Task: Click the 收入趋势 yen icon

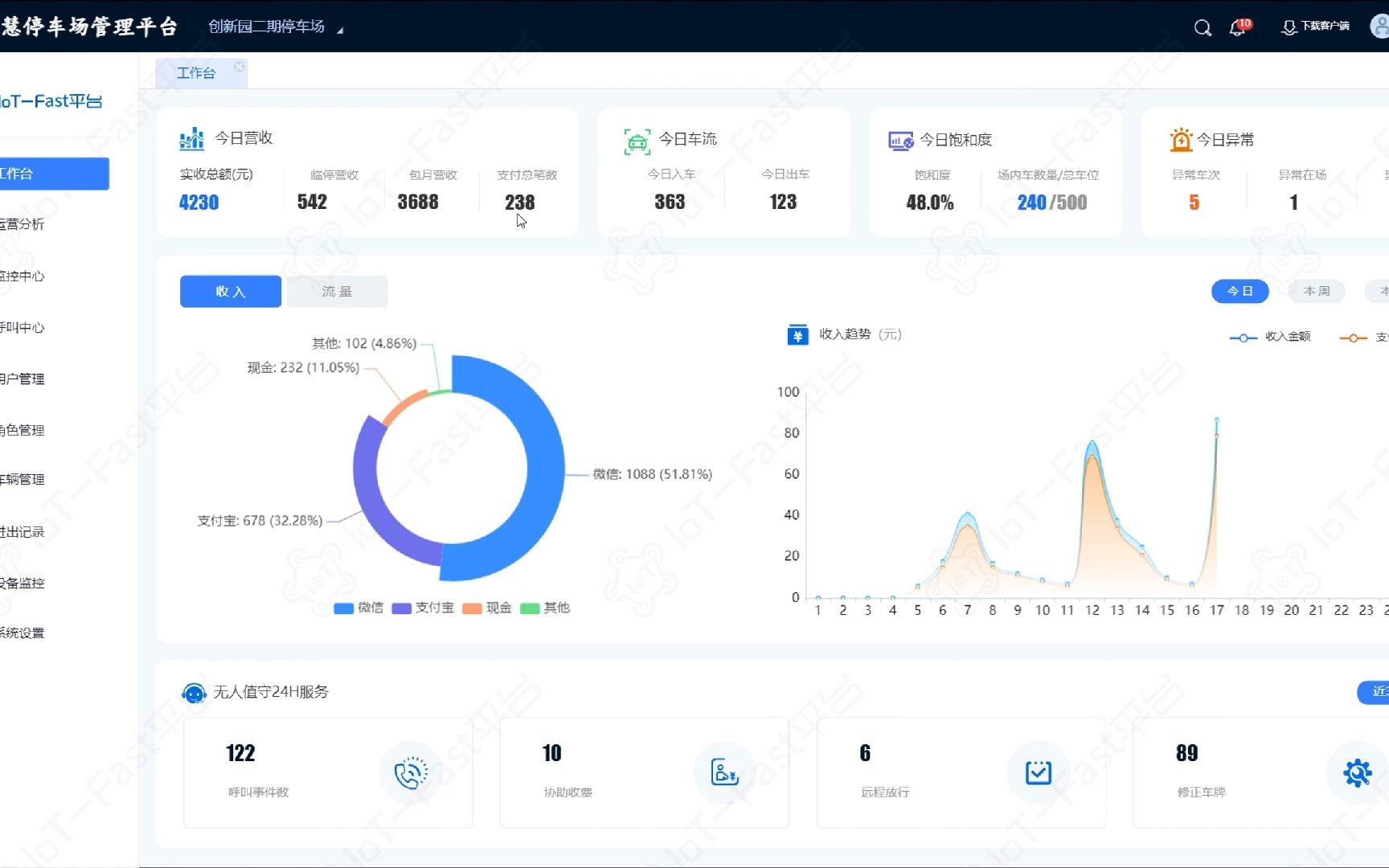Action: coord(797,335)
